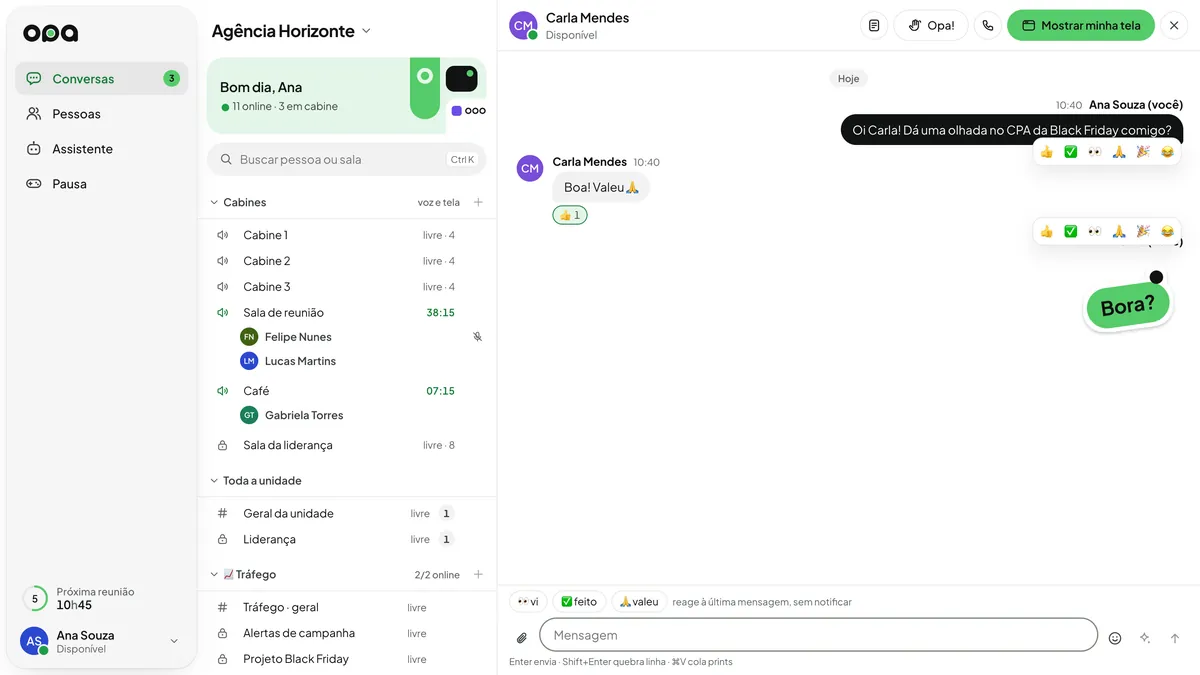The height and width of the screenshot is (675, 1200).
Task: Collapse the Toda a unidade section
Action: point(214,481)
